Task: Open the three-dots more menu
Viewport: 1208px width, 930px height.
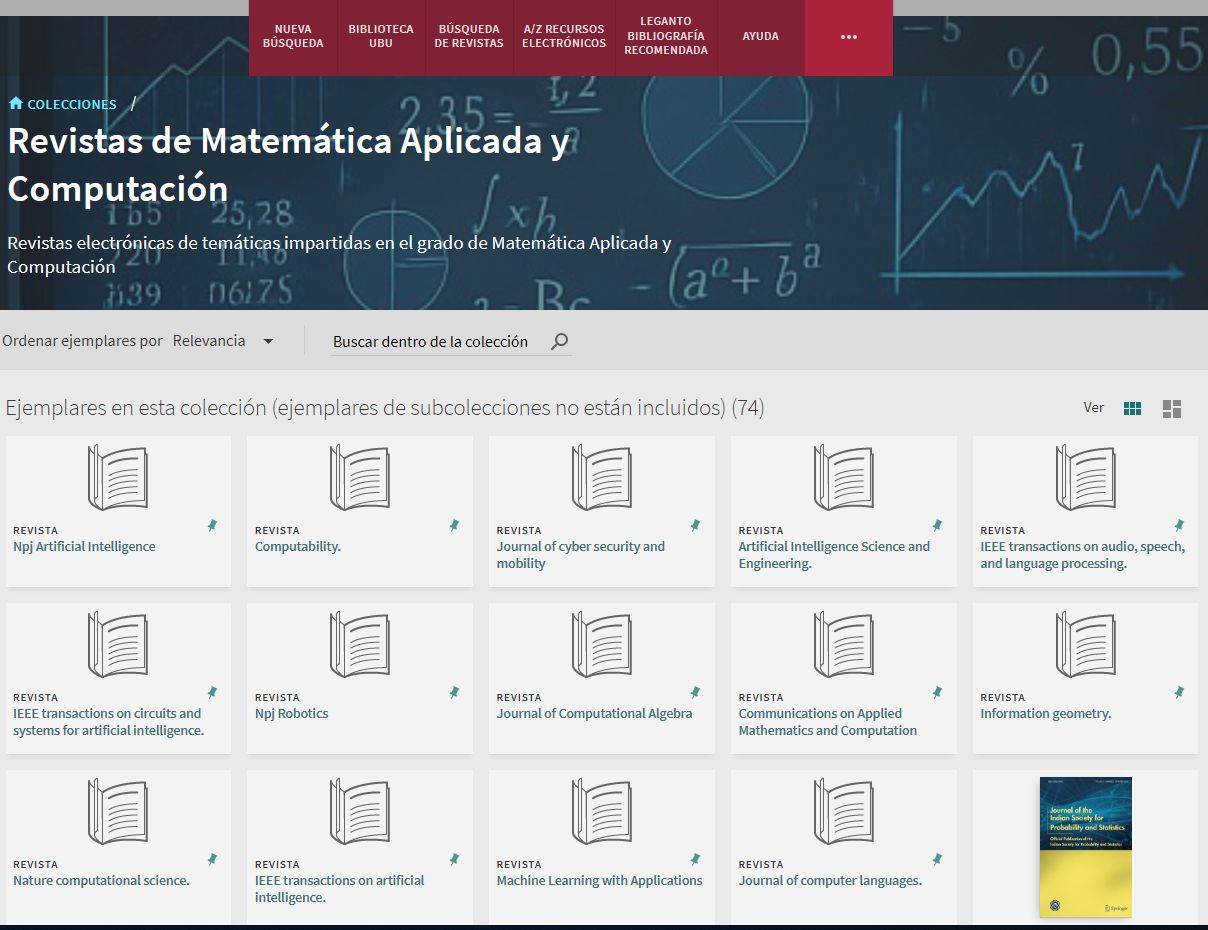Action: 848,37
